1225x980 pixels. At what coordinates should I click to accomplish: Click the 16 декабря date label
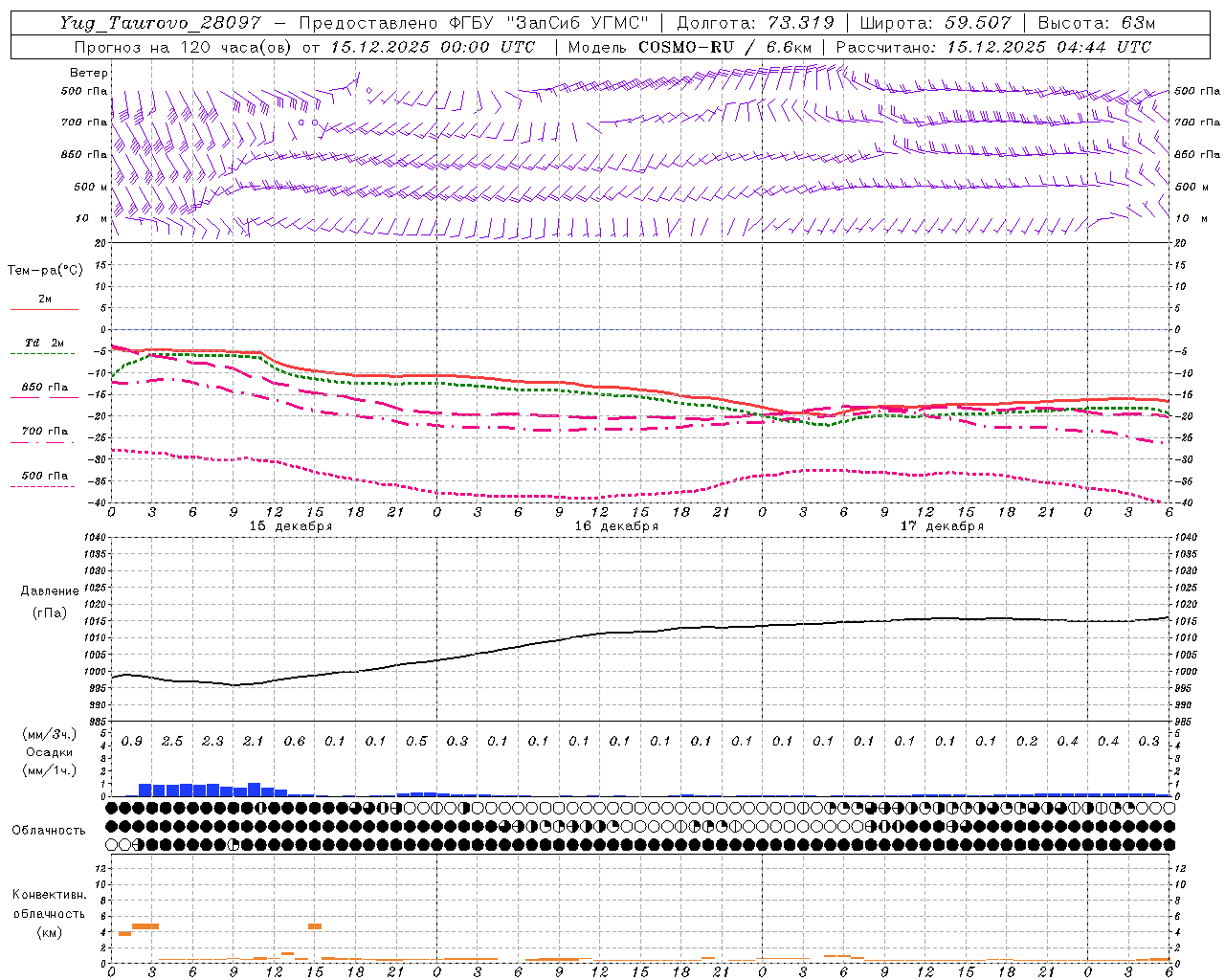click(616, 526)
